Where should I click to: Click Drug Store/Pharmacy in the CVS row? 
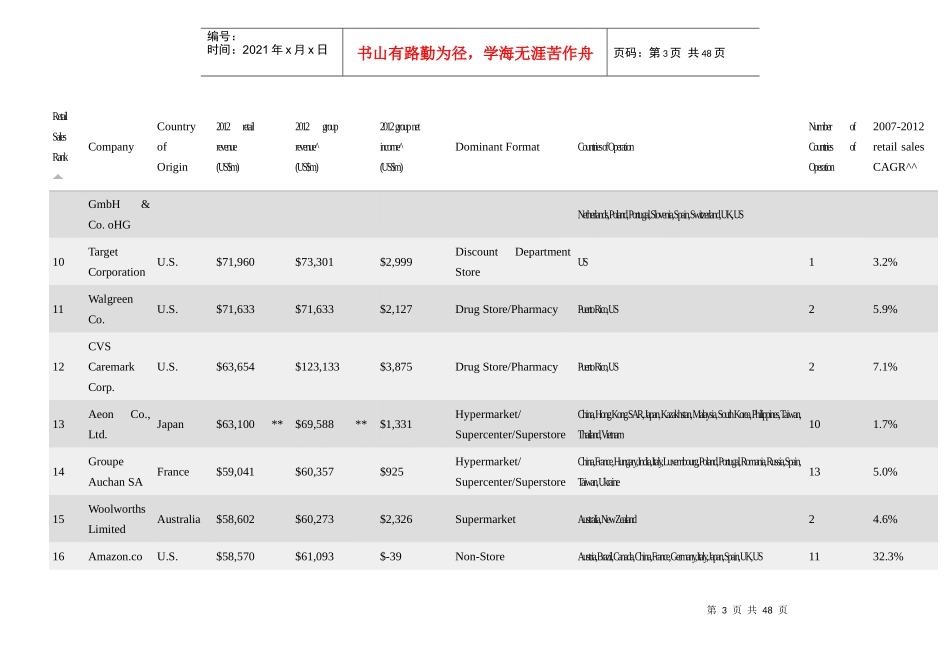[x=507, y=367]
